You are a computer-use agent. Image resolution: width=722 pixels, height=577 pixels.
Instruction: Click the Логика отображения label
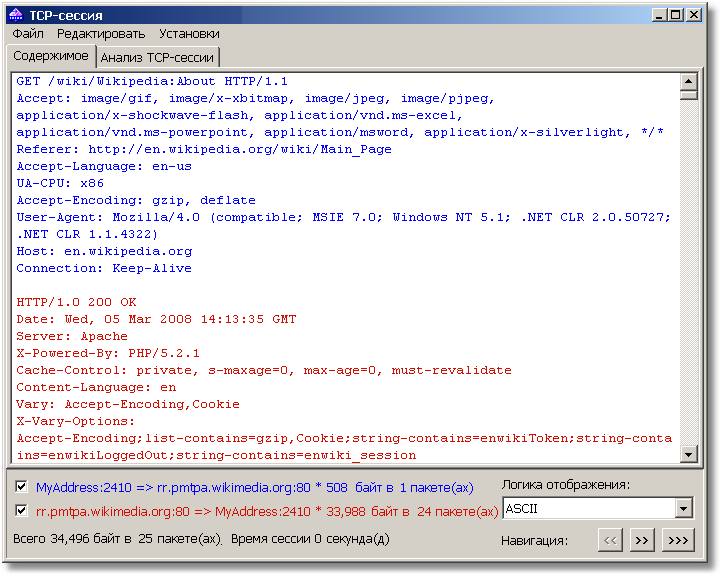566,484
